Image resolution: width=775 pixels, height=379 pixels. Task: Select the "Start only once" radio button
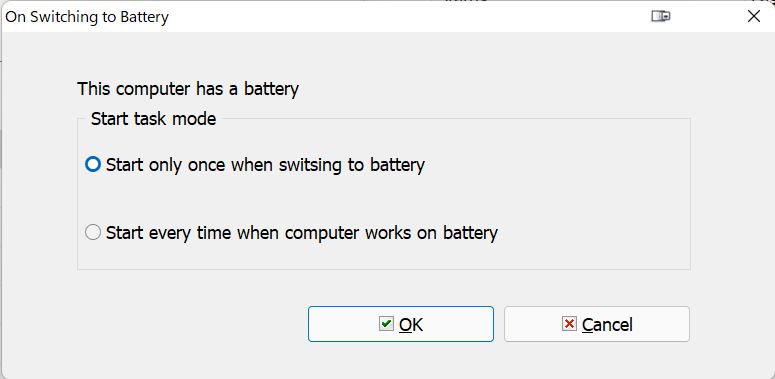tap(93, 165)
